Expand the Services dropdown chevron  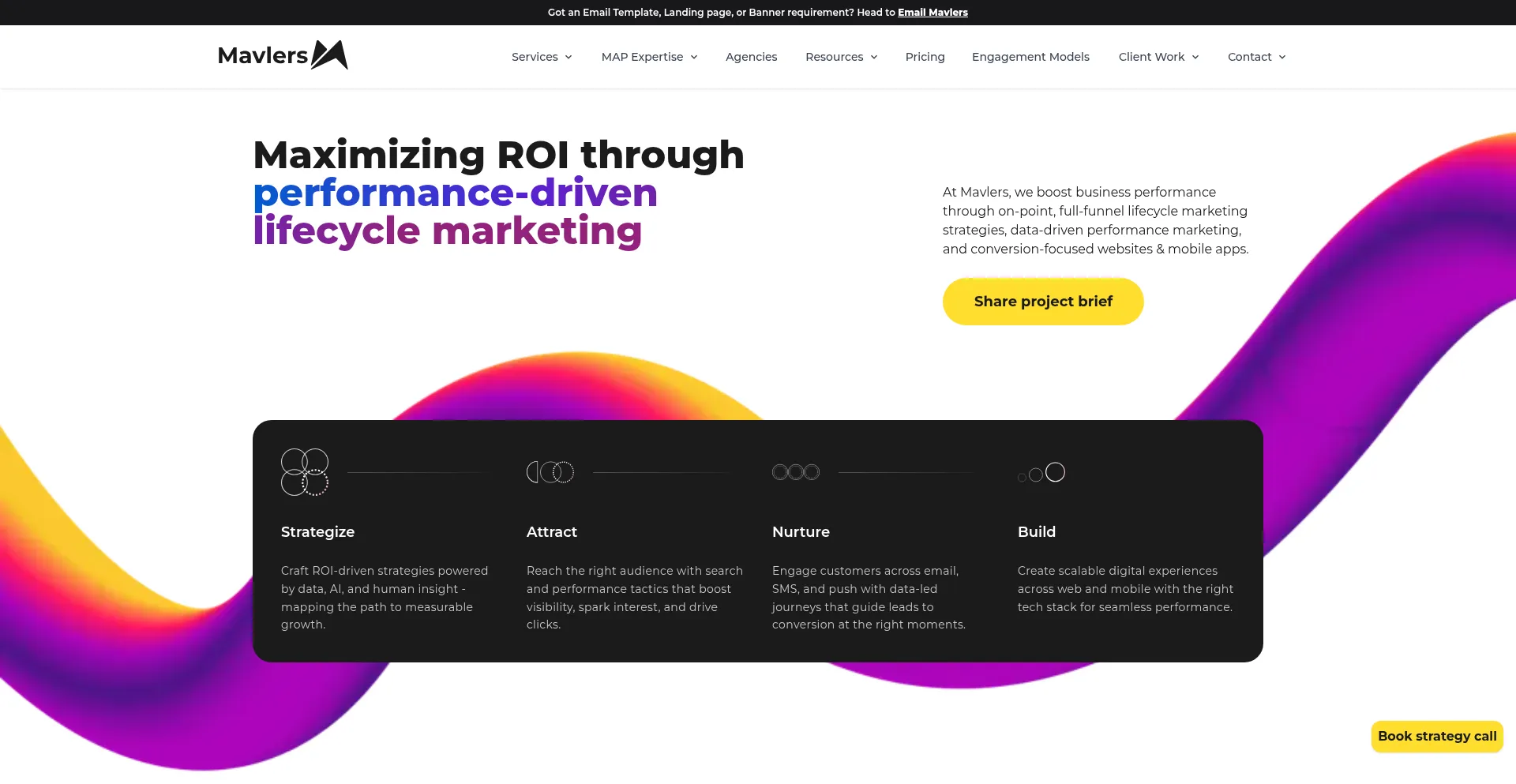coord(568,57)
